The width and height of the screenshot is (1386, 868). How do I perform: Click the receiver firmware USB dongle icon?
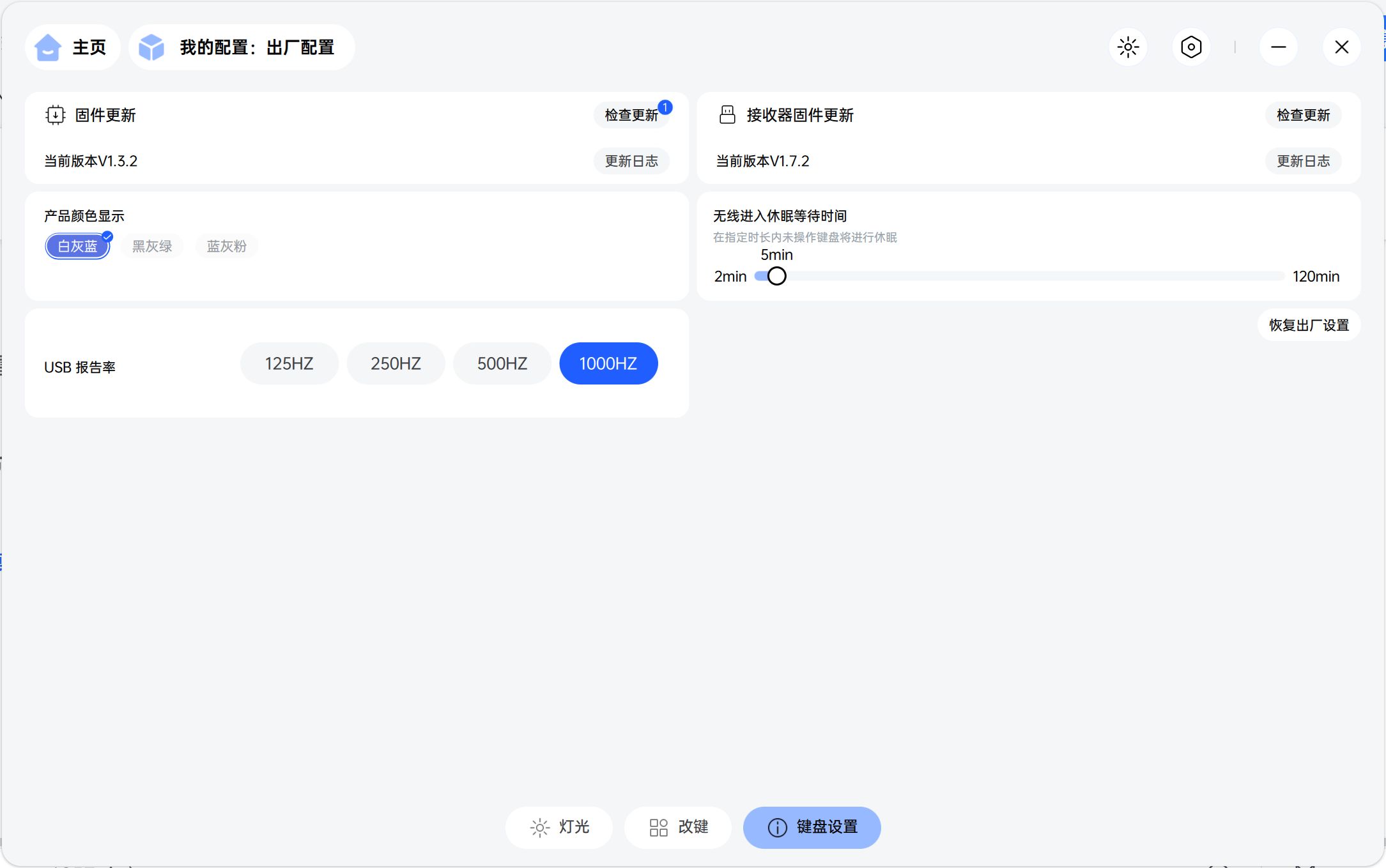(727, 115)
